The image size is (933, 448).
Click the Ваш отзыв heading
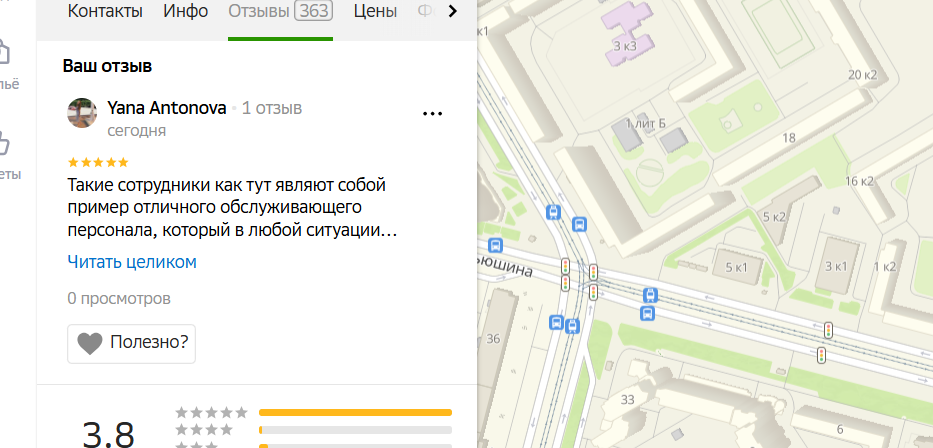tap(107, 66)
